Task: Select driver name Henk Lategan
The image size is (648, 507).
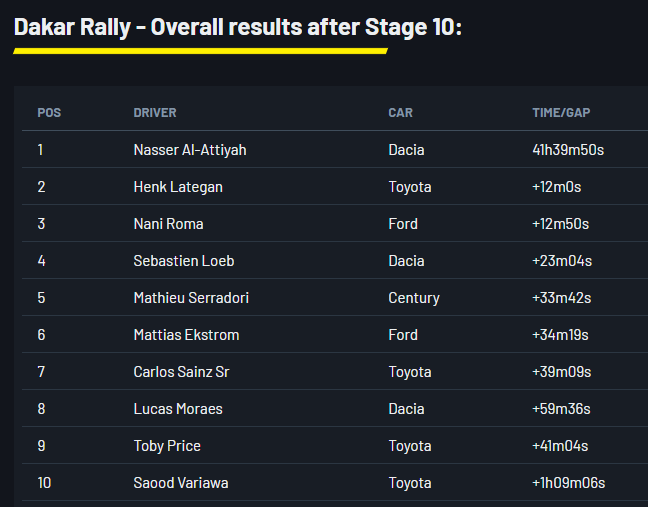Action: click(x=178, y=187)
